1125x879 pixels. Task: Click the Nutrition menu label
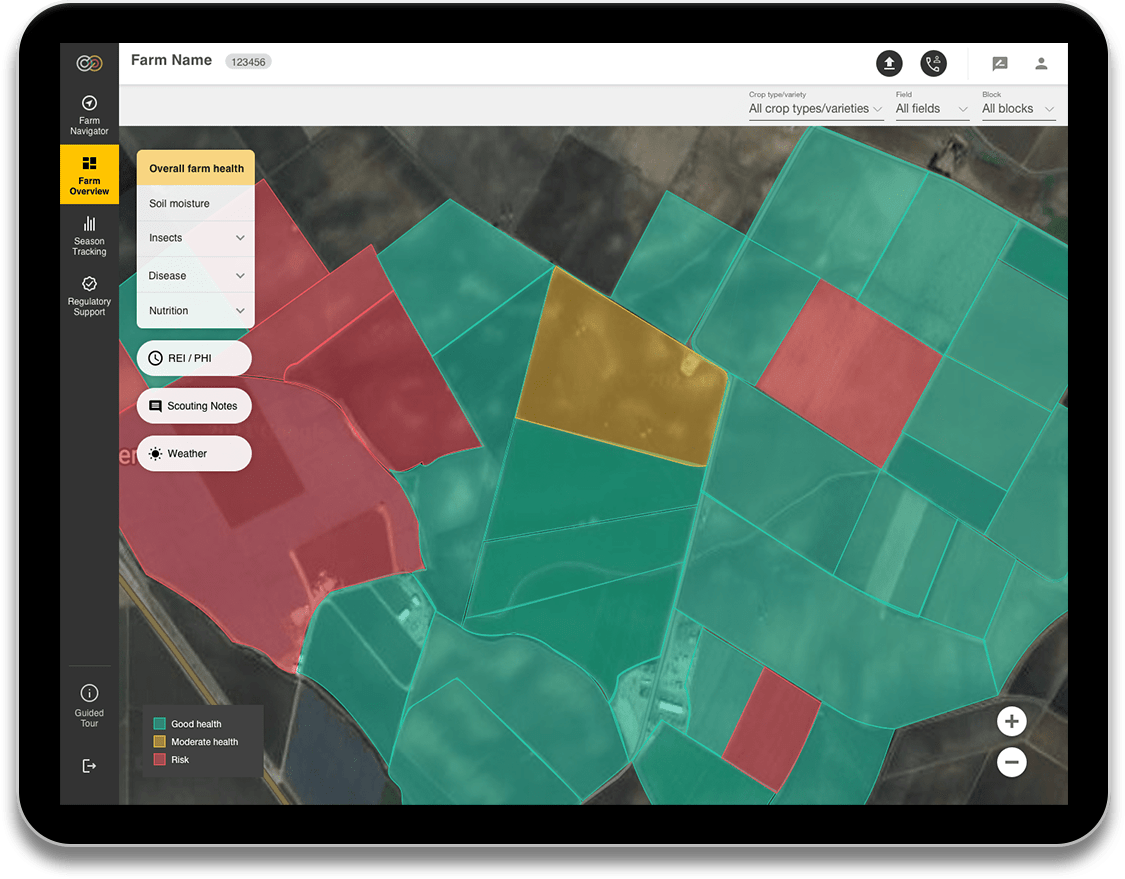(x=169, y=311)
